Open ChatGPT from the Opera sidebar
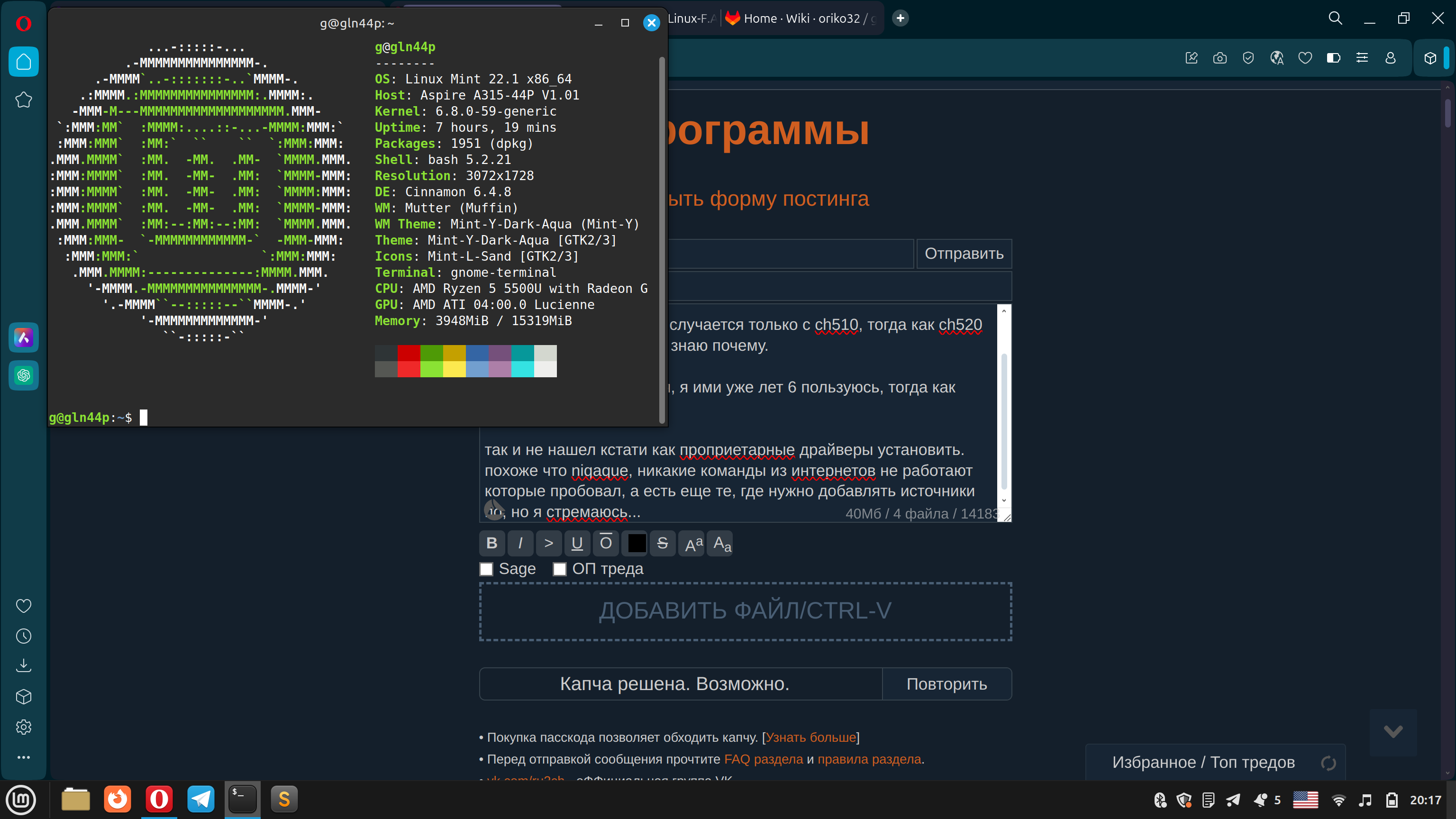Screen dimensions: 1456x819 click(x=23, y=375)
